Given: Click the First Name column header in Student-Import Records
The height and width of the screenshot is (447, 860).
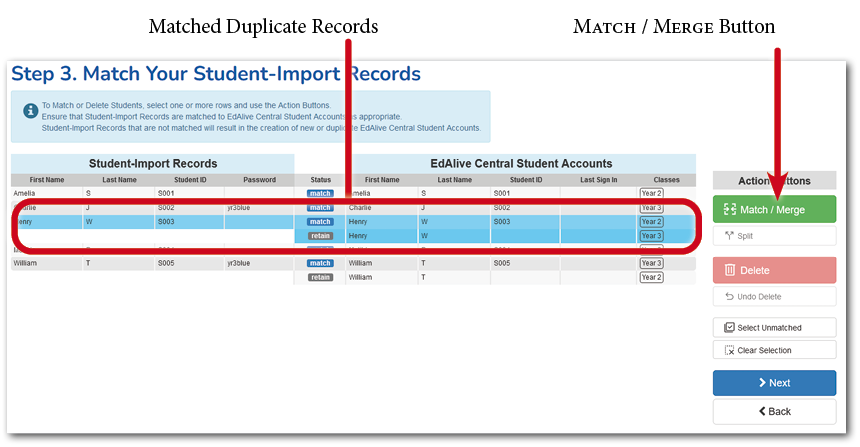Looking at the screenshot, I should coord(47,180).
